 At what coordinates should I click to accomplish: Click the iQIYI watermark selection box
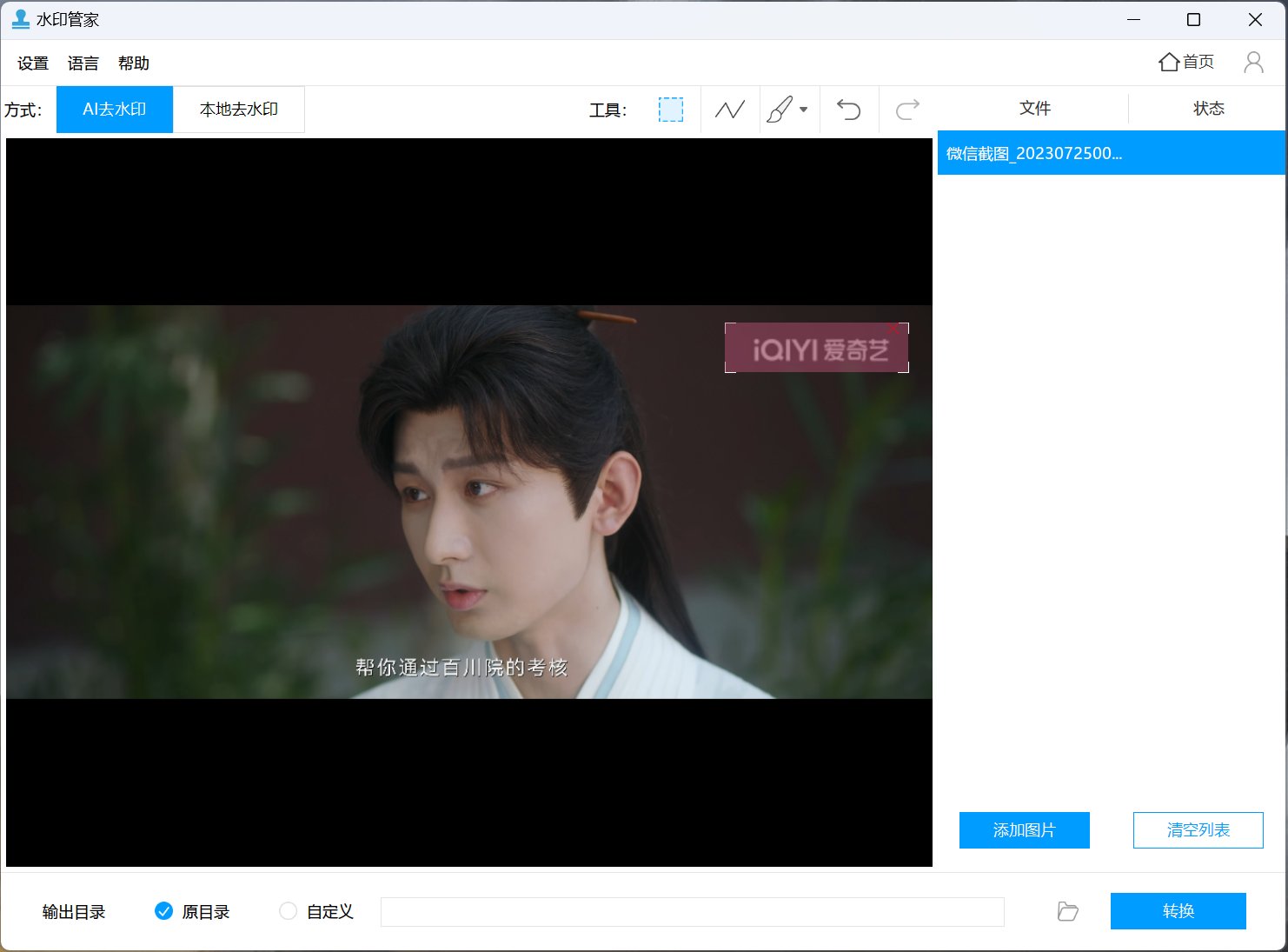click(817, 349)
